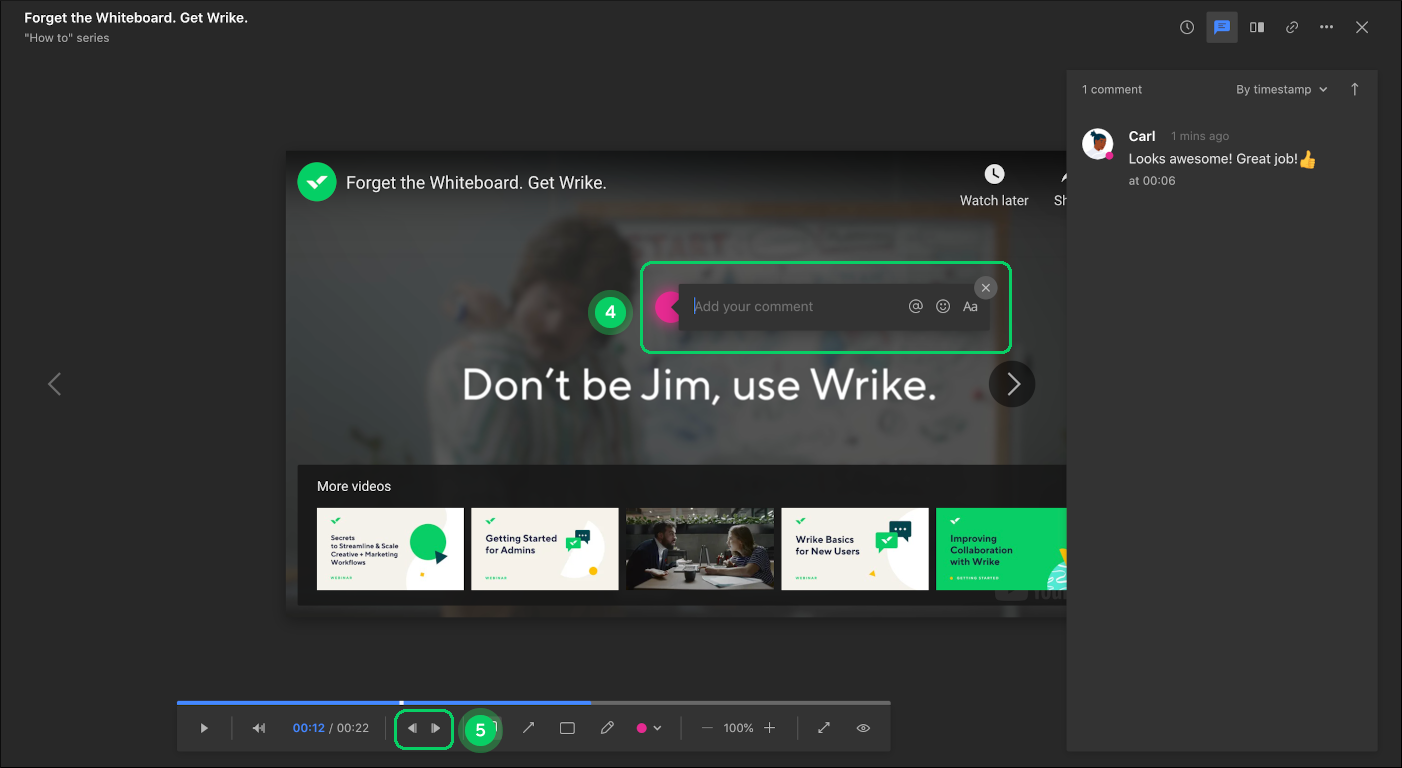Go to the previous file arrow
1402x768 pixels.
[55, 384]
